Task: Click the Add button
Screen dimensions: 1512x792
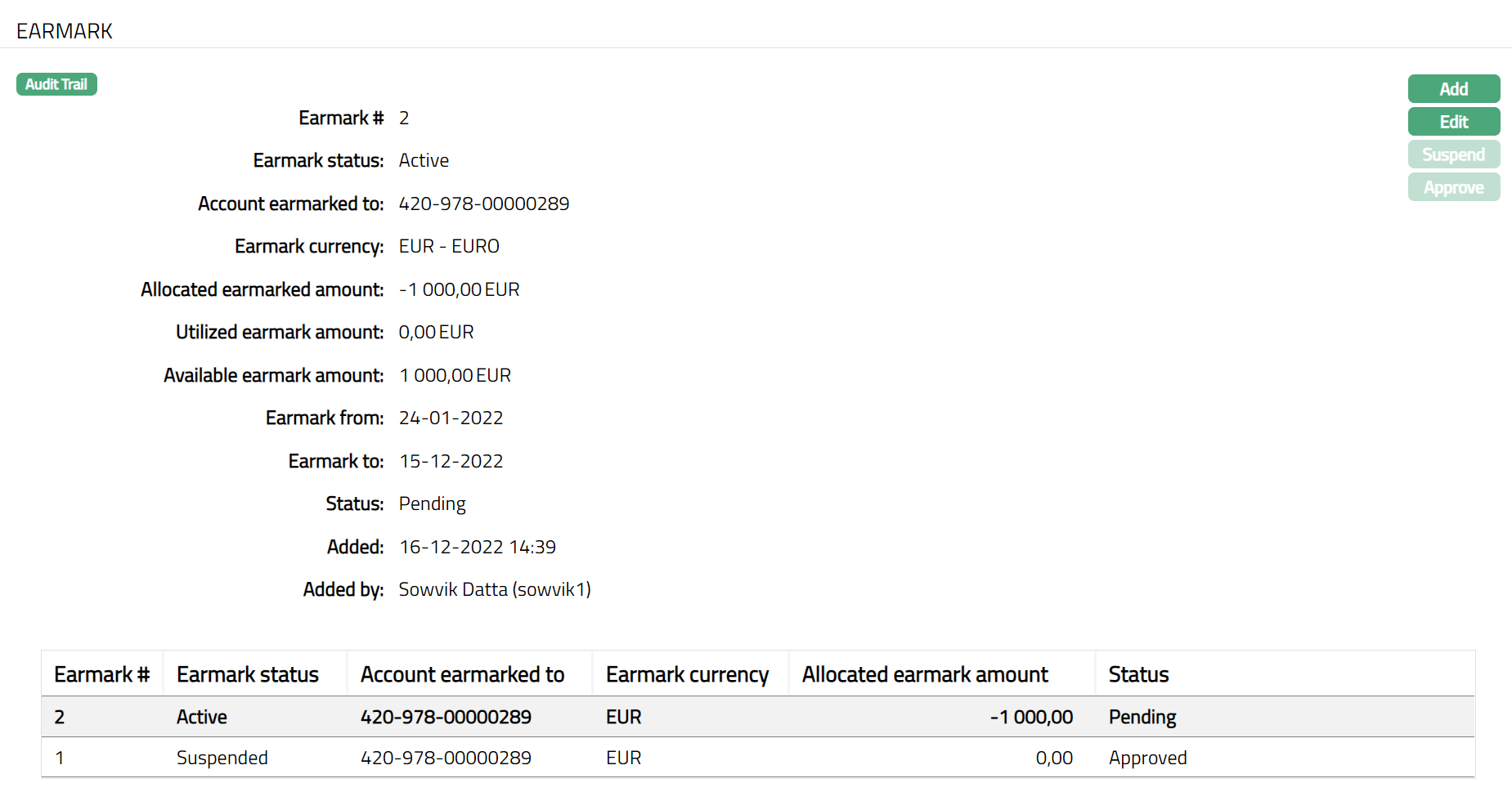Action: pos(1453,89)
